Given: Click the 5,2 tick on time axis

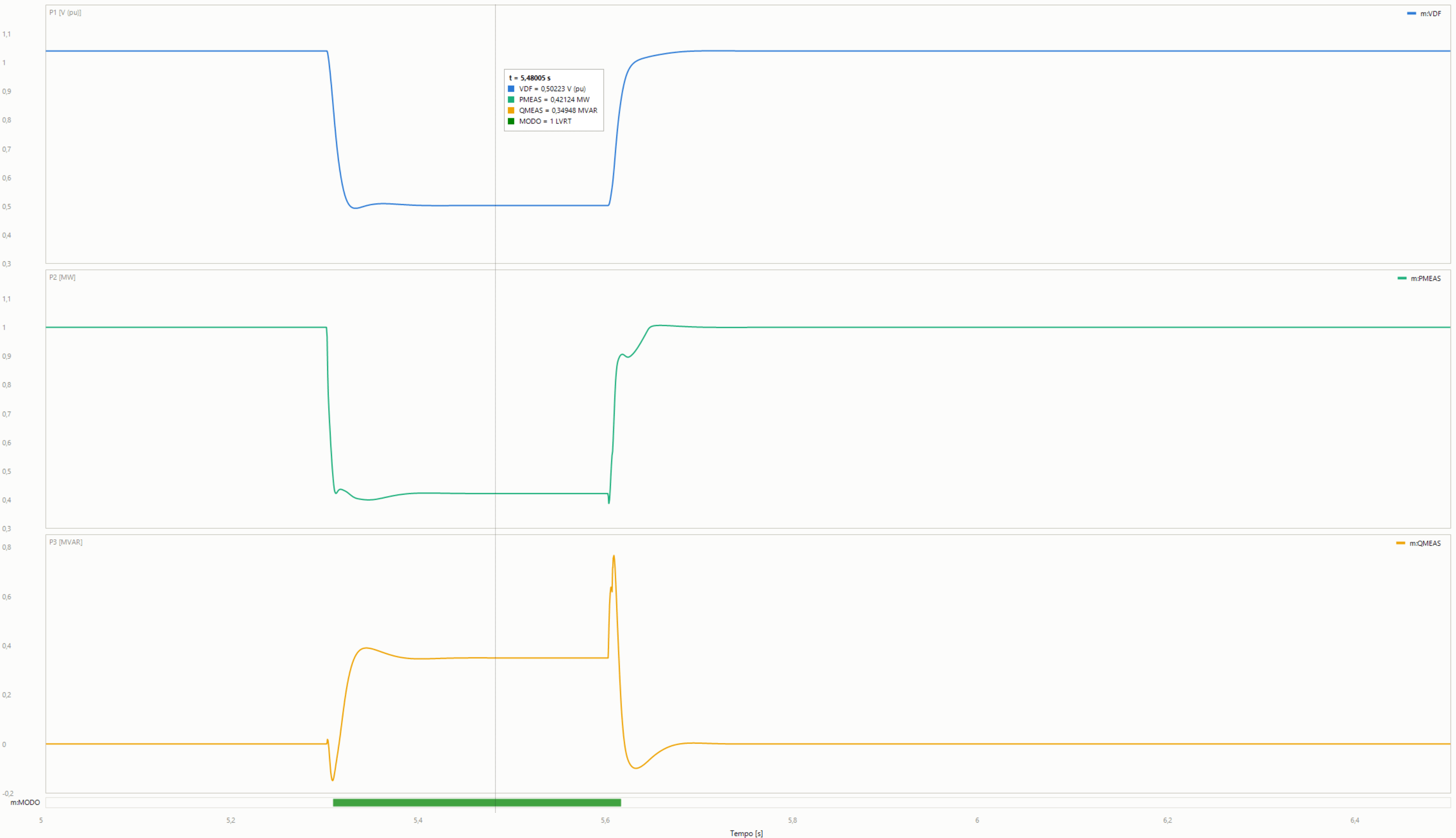Looking at the screenshot, I should (231, 820).
